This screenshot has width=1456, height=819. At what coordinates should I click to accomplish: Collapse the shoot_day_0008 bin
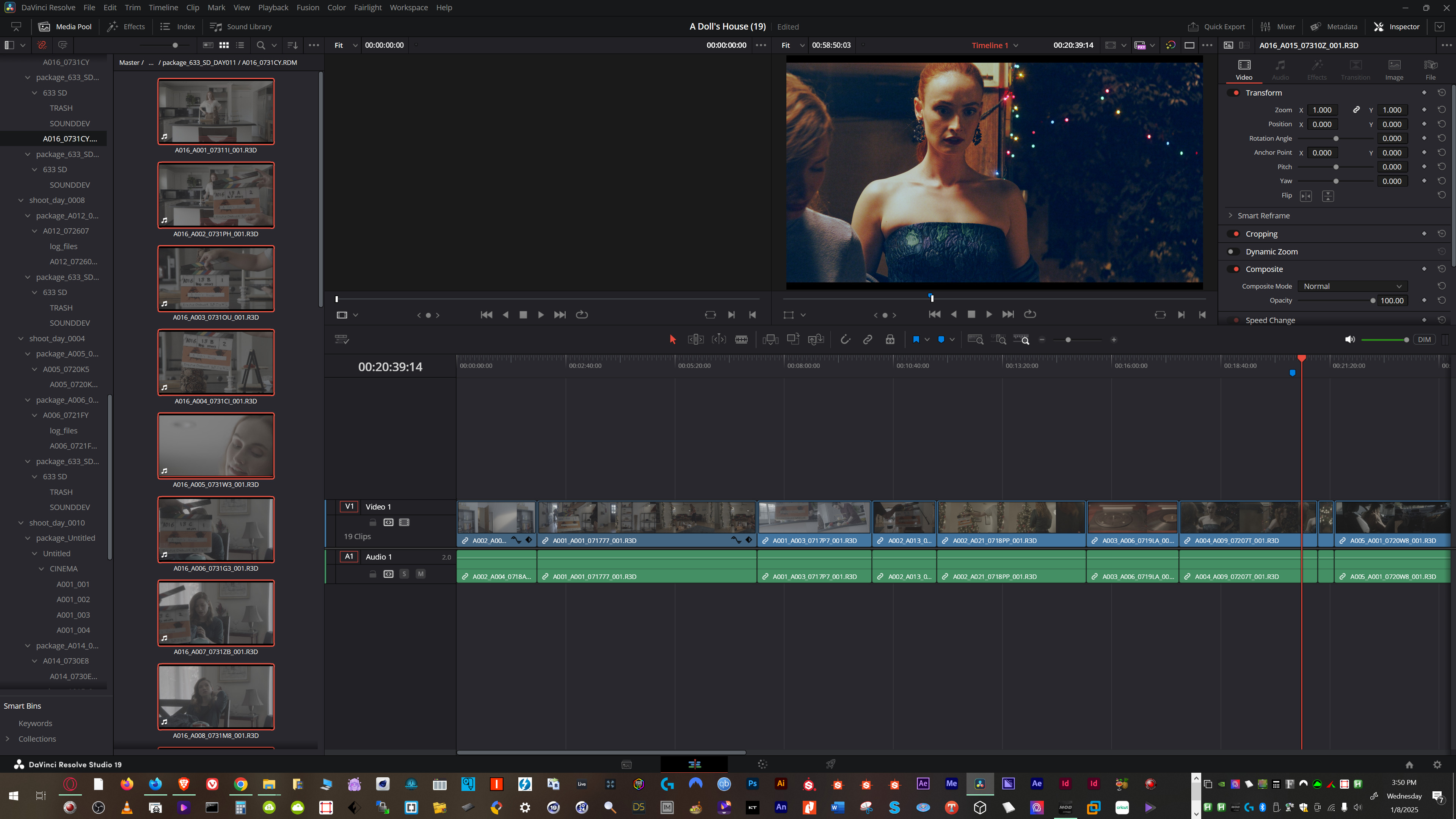click(21, 200)
